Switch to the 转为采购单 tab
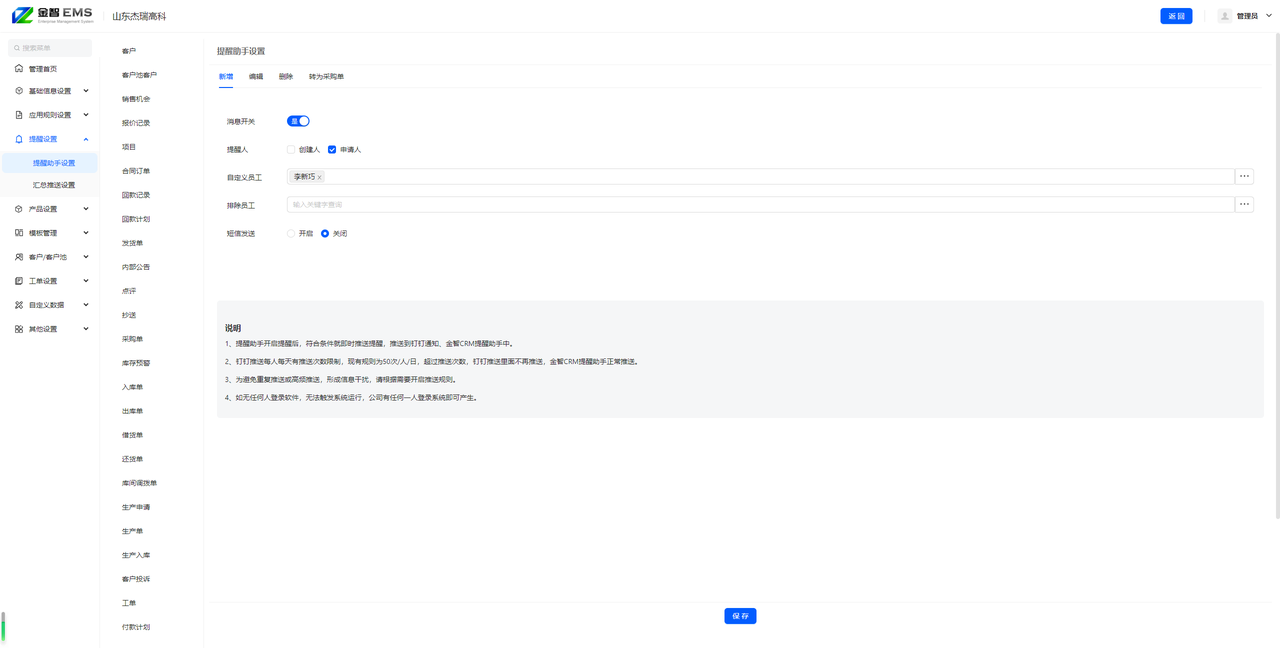 (x=326, y=77)
